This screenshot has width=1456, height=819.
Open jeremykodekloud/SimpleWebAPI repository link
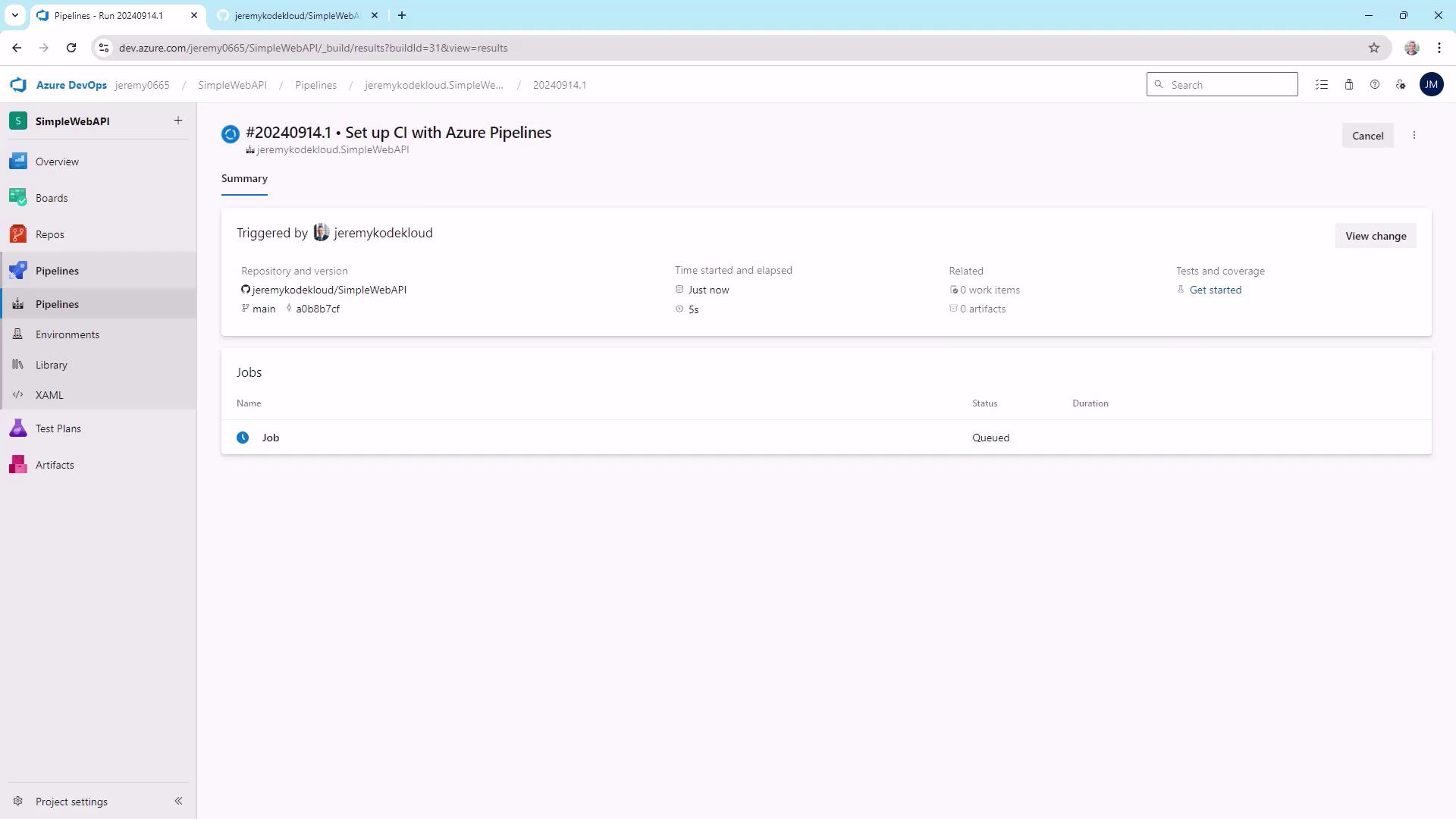click(329, 290)
